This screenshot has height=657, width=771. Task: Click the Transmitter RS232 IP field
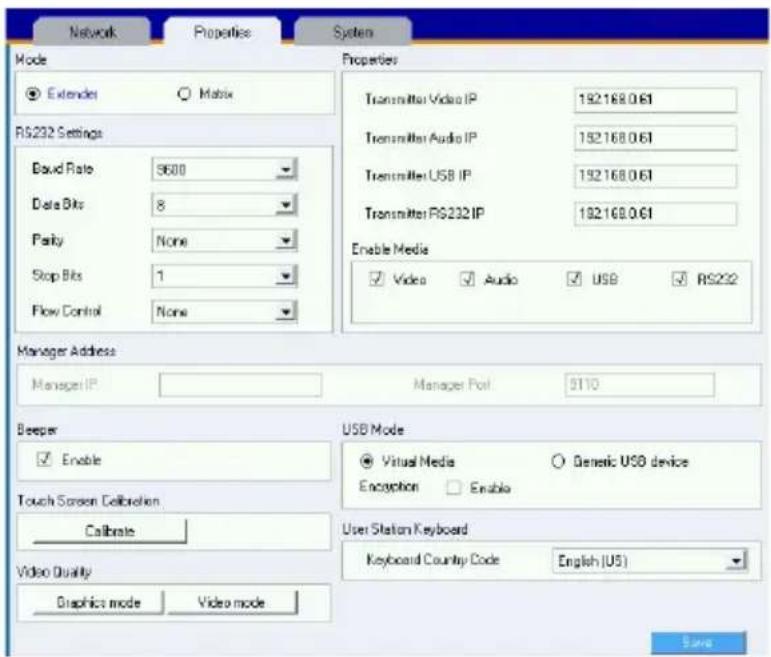point(655,214)
